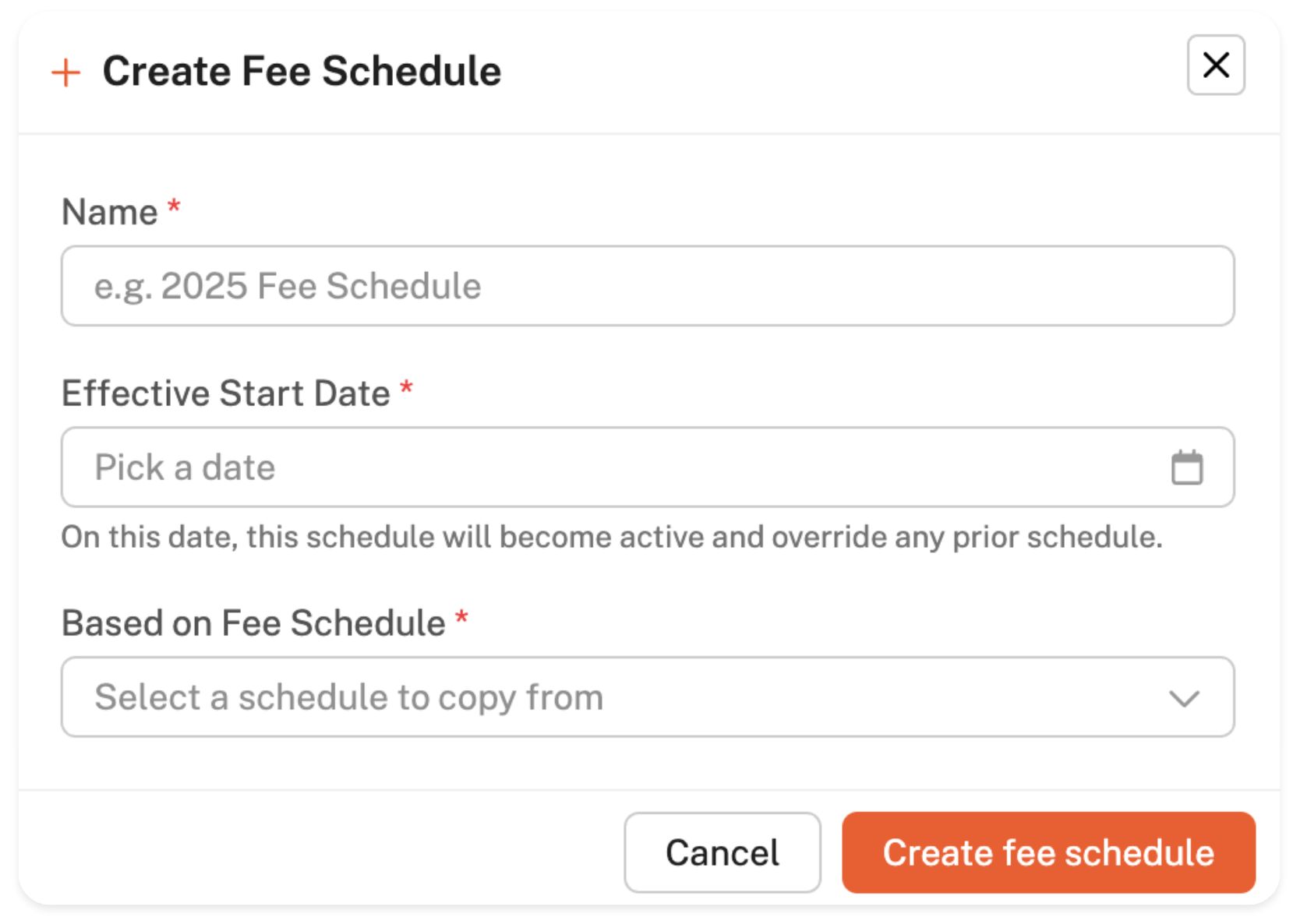Click the helper text about overriding prior schedule
Viewport: 1300px width, 924px height.
pos(612,538)
